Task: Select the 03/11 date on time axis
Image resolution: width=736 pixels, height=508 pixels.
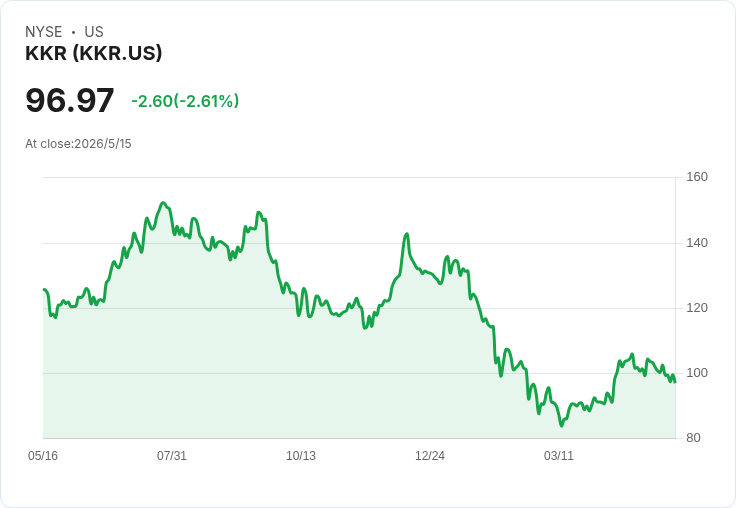Action: (559, 456)
